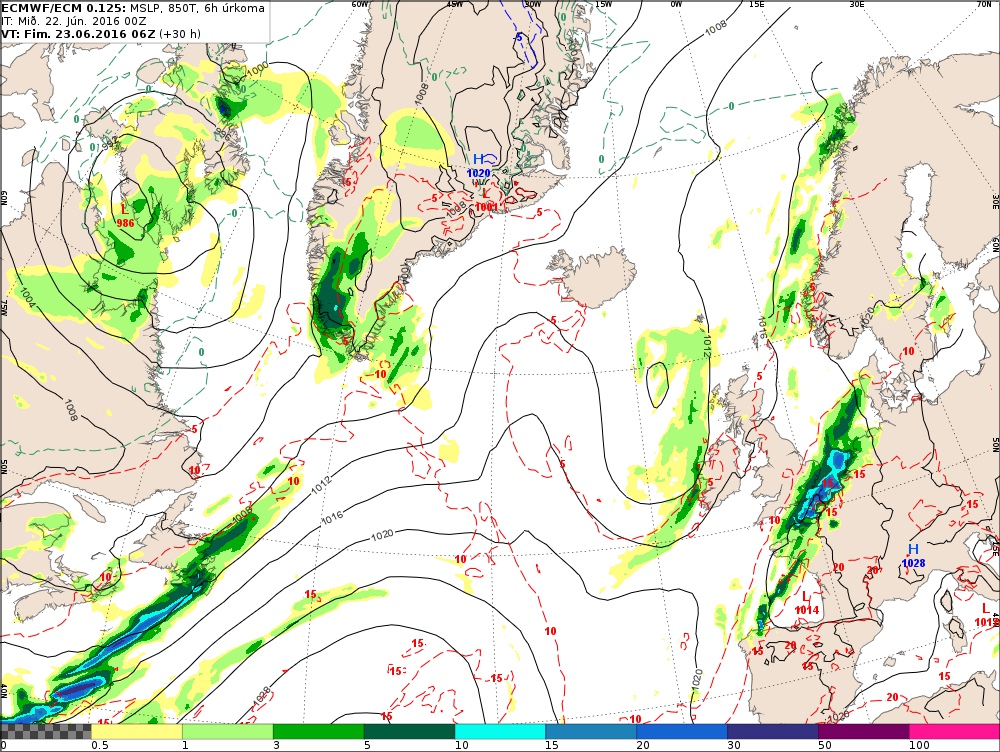The image size is (1000, 752).
Task: Click the navy 30–50 mm legend swatch
Action: (773, 731)
